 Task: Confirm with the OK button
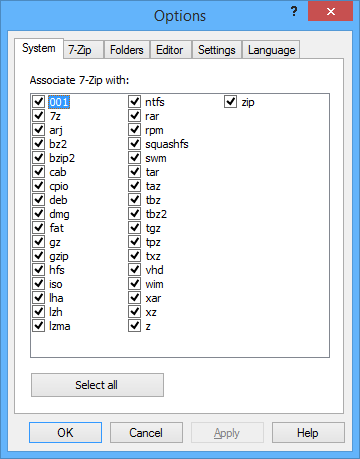point(65,433)
